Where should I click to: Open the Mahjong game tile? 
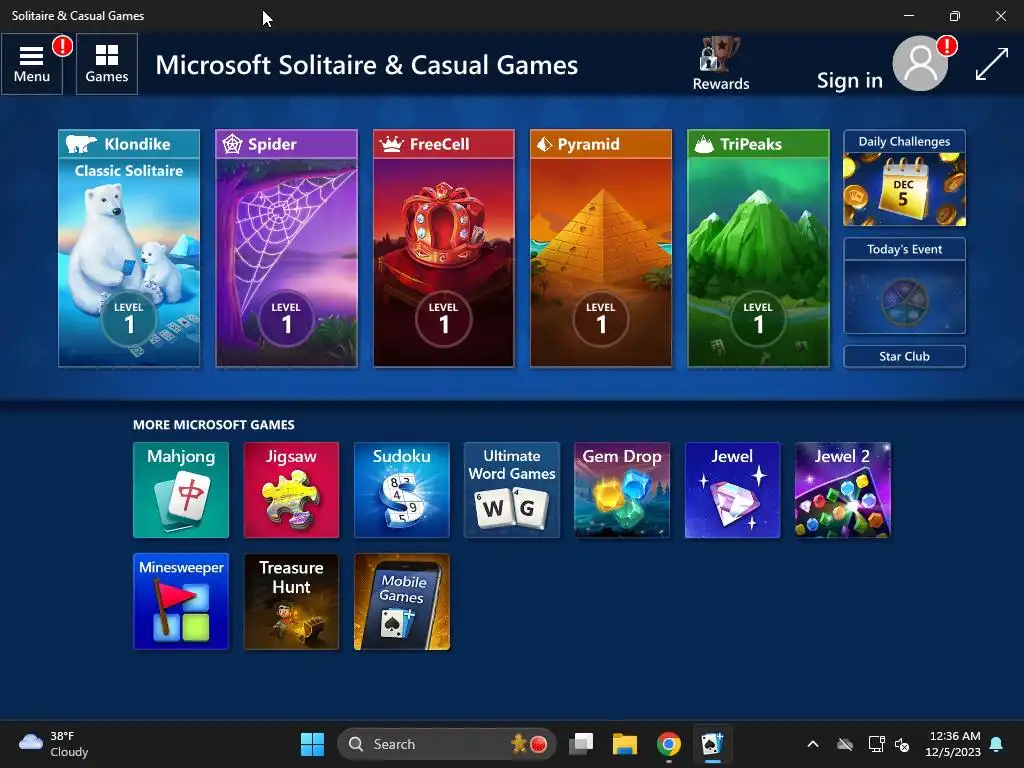pyautogui.click(x=181, y=490)
